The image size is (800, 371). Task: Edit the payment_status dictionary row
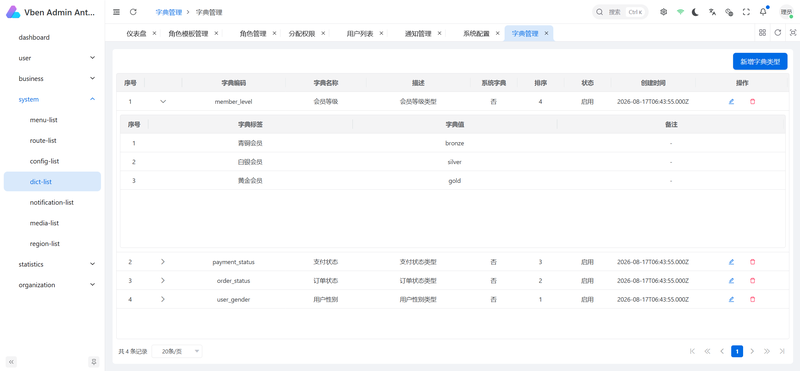click(731, 262)
